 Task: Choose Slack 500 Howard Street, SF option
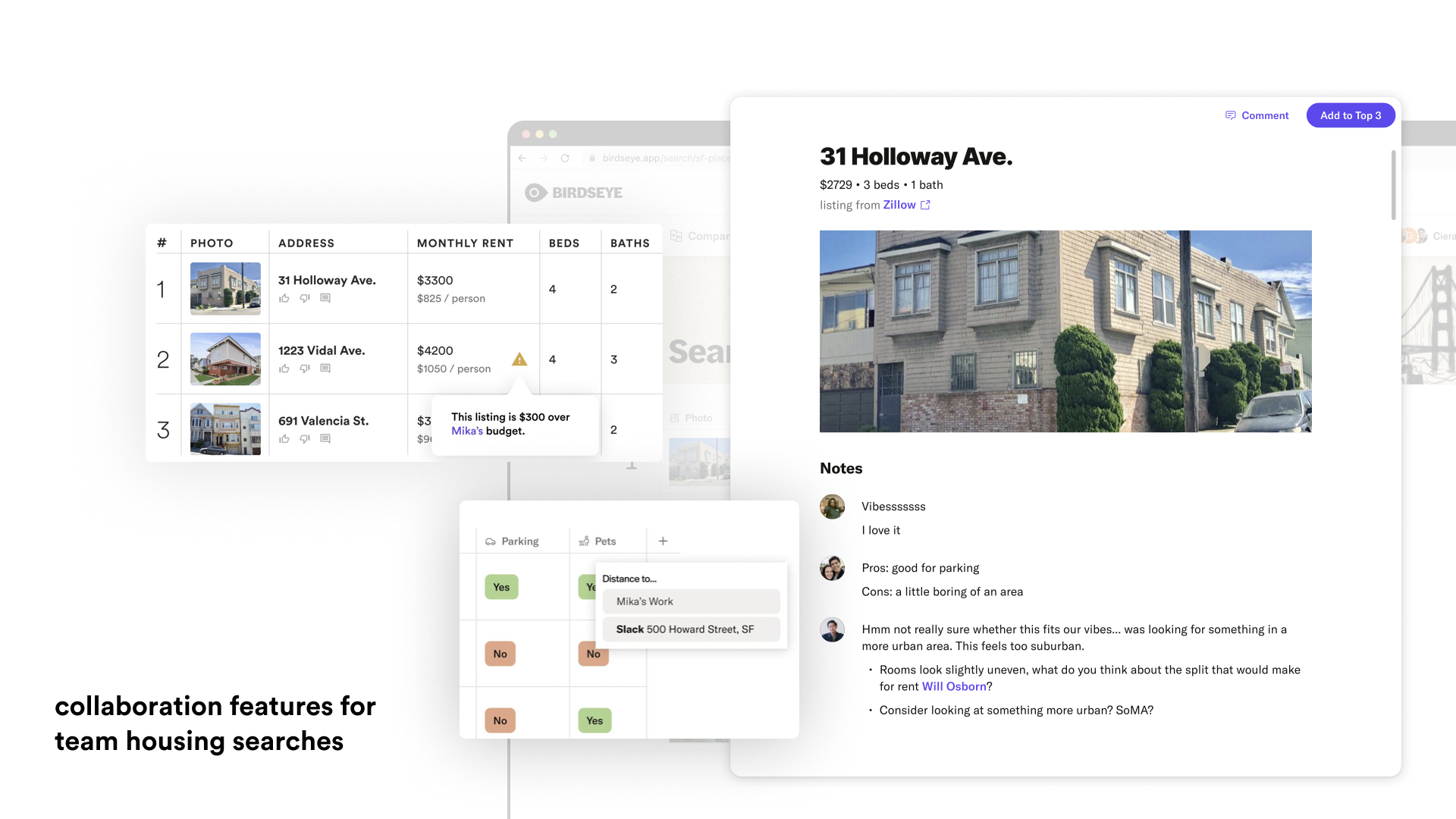click(692, 629)
